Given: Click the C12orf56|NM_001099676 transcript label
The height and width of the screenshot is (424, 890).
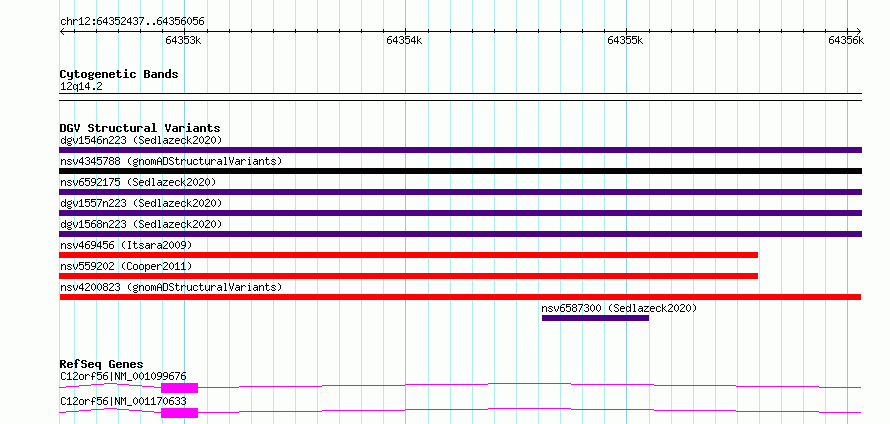Looking at the screenshot, I should (x=123, y=376).
